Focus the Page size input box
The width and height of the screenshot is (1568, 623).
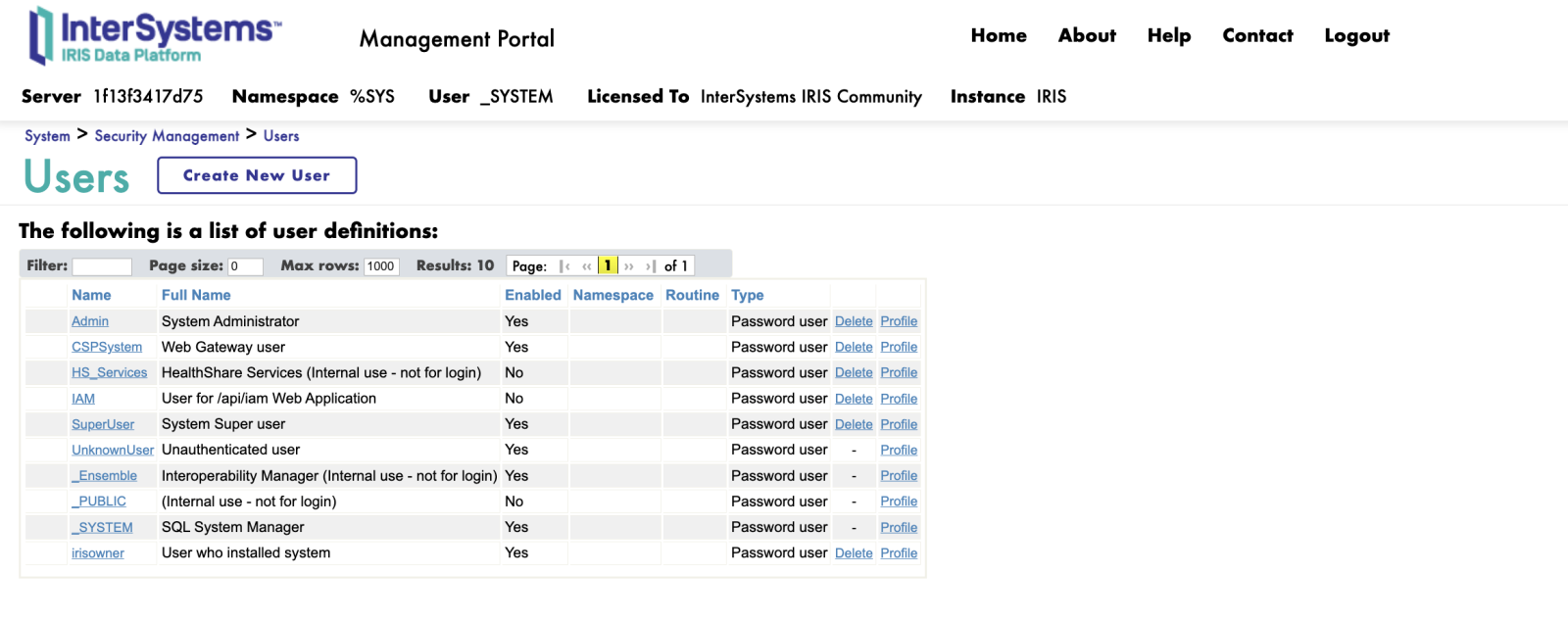tap(245, 266)
